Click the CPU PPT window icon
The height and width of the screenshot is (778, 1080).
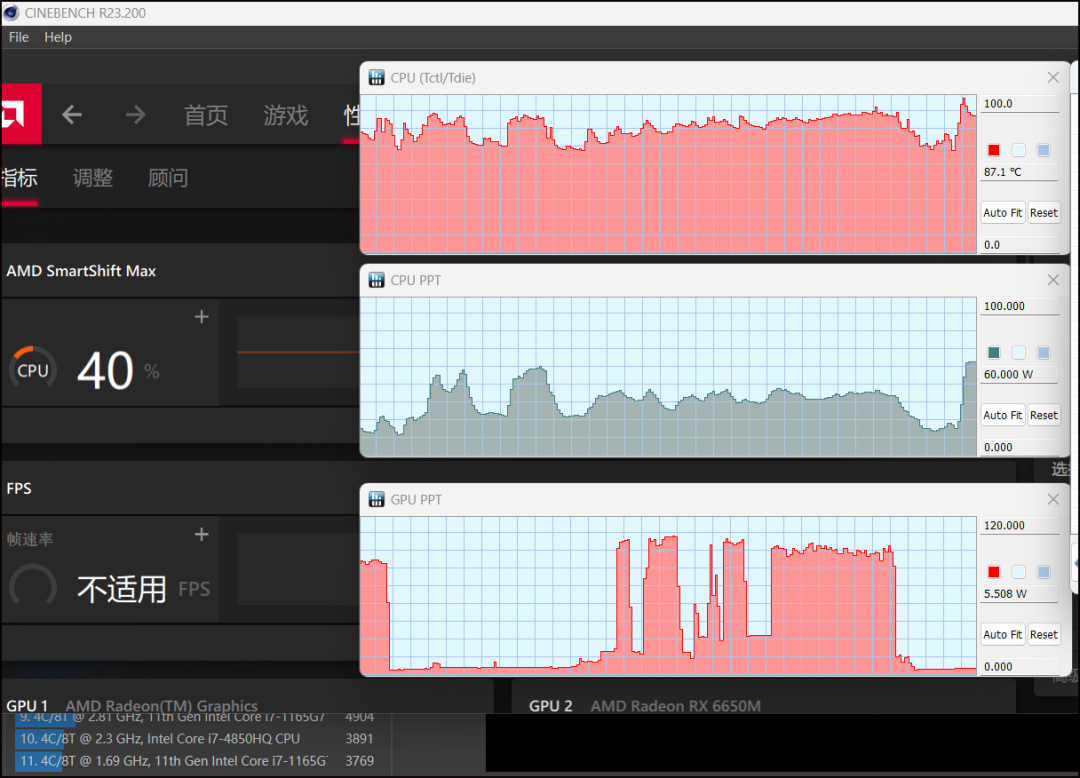(377, 280)
